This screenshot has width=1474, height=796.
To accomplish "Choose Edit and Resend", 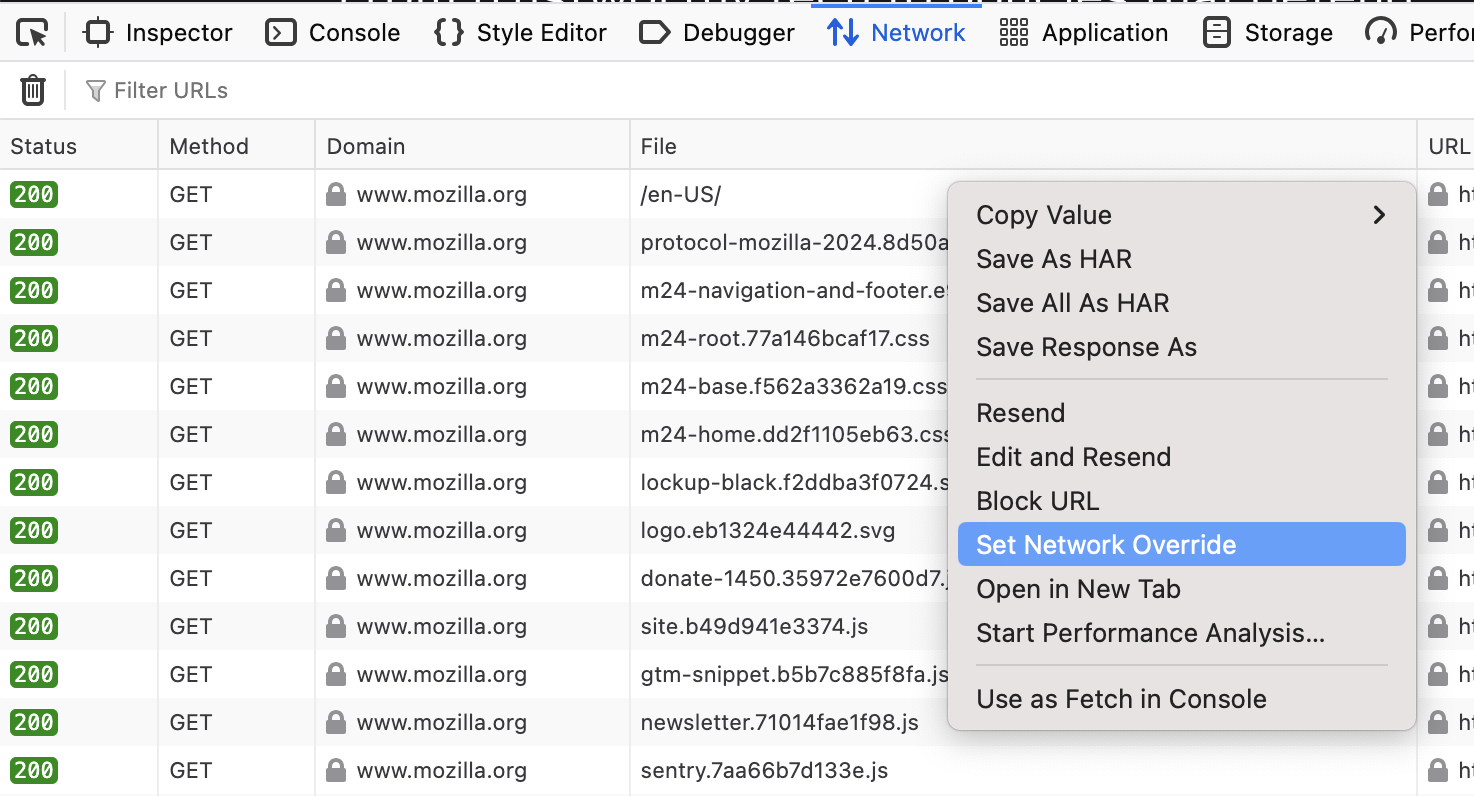I will 1073,457.
